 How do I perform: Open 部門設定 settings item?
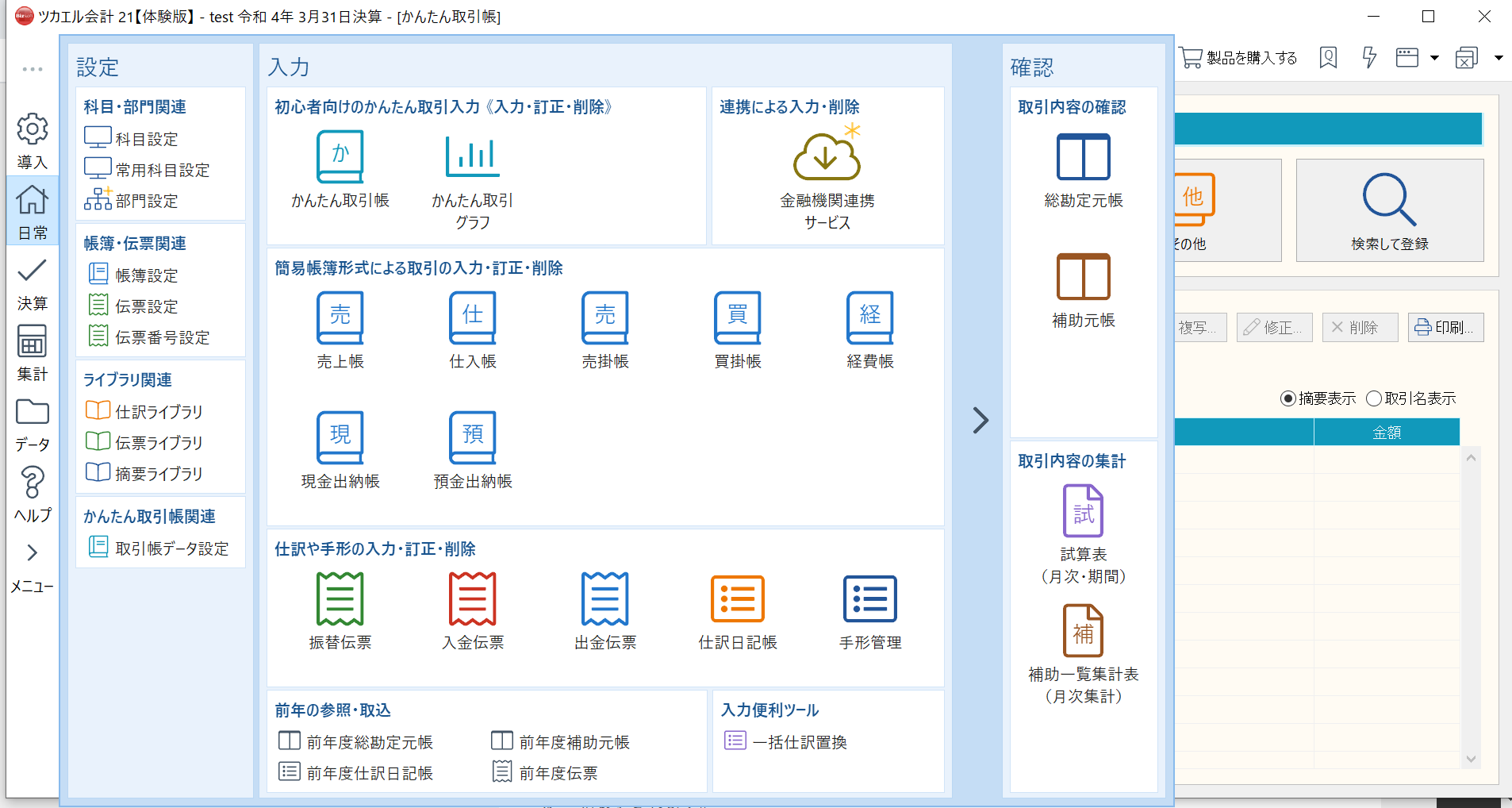(x=131, y=200)
